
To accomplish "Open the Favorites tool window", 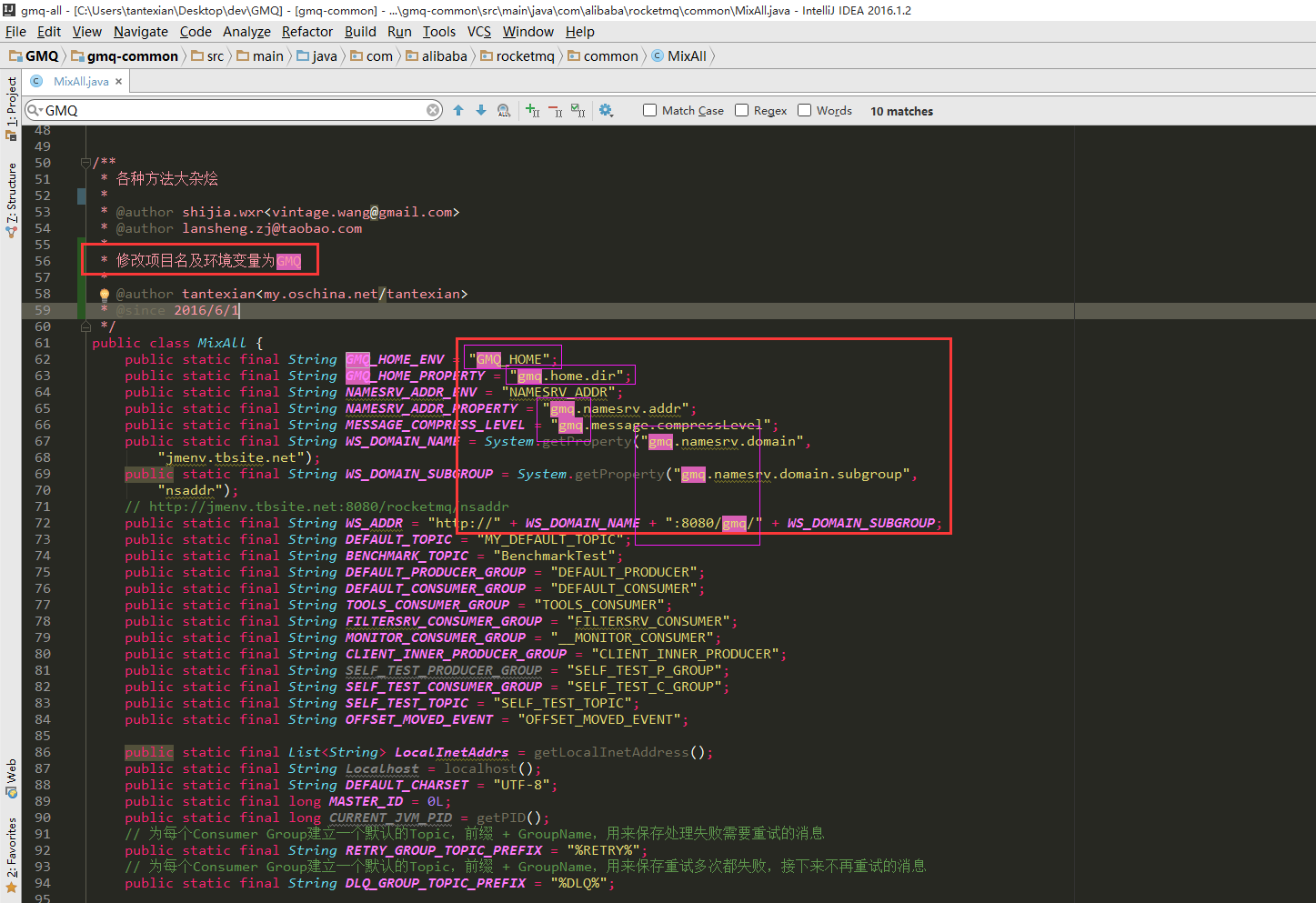I will pyautogui.click(x=11, y=855).
